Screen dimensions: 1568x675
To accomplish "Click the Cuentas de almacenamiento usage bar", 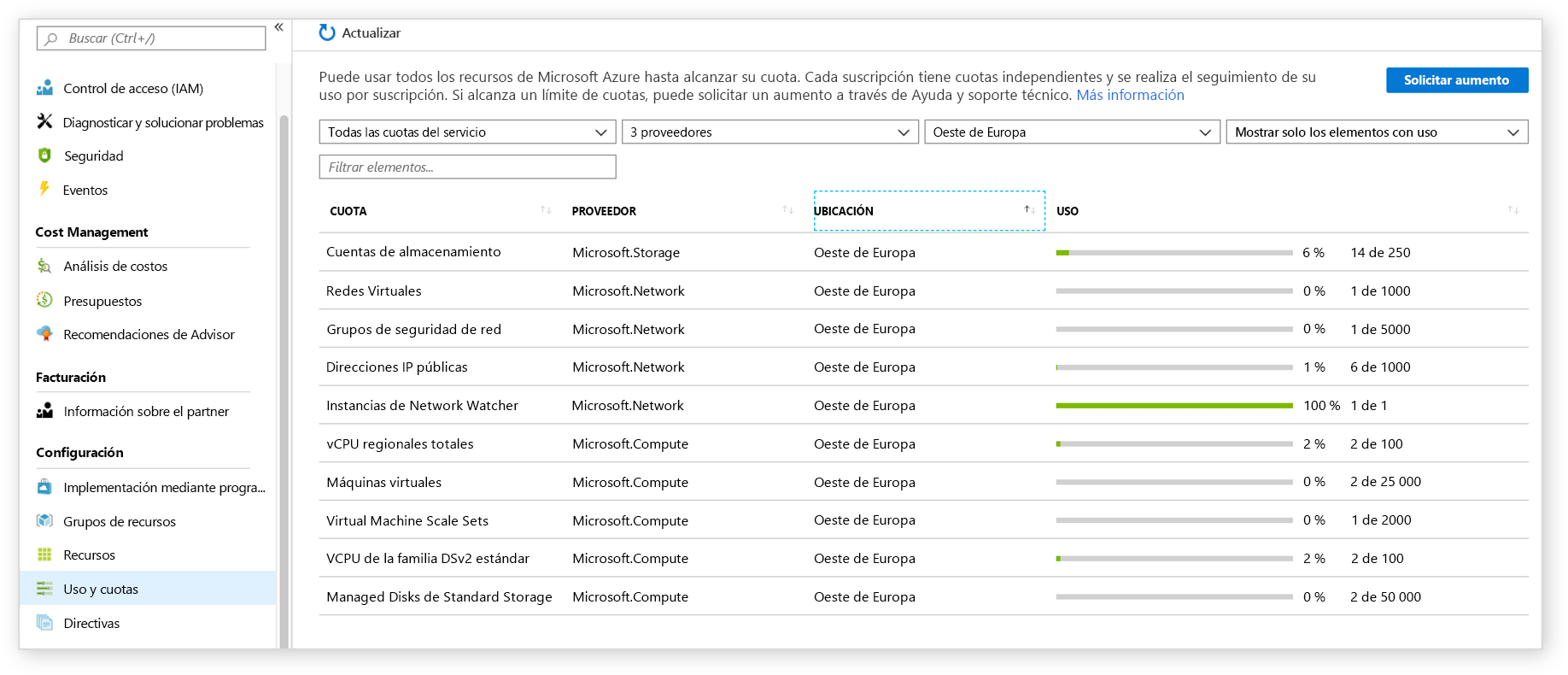I will pos(1173,252).
